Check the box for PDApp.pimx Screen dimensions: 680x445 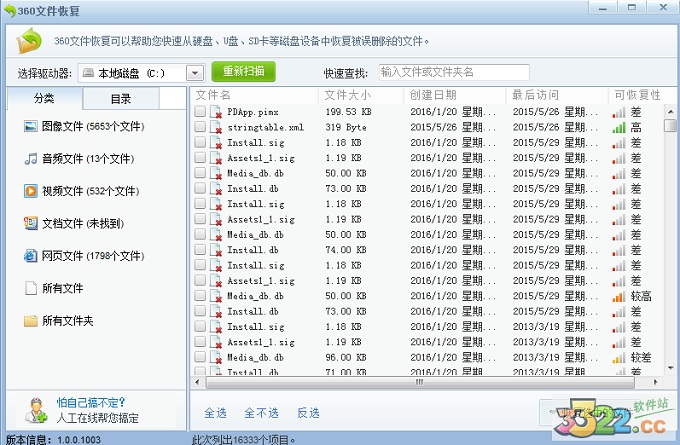[200, 111]
